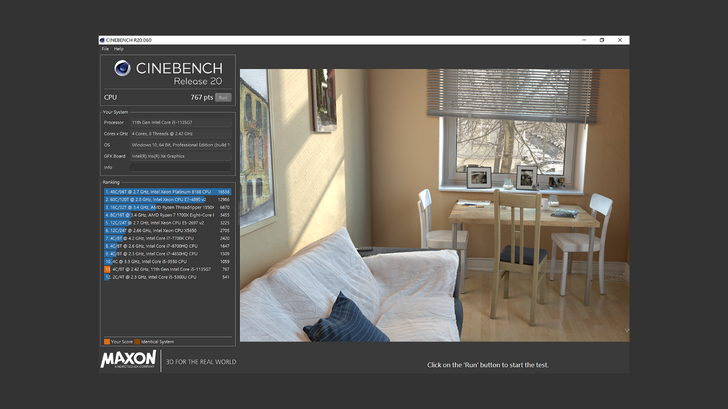Click the Cores x GHz value field
The image size is (728, 409).
(x=181, y=133)
